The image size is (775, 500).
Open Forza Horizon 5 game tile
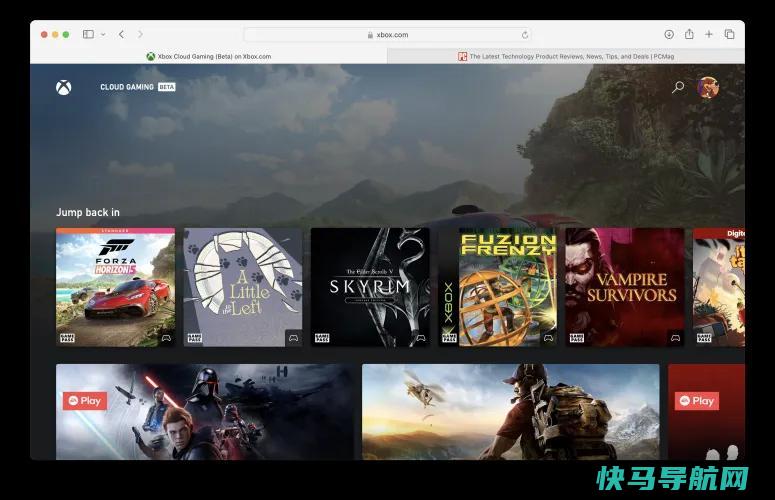(115, 287)
